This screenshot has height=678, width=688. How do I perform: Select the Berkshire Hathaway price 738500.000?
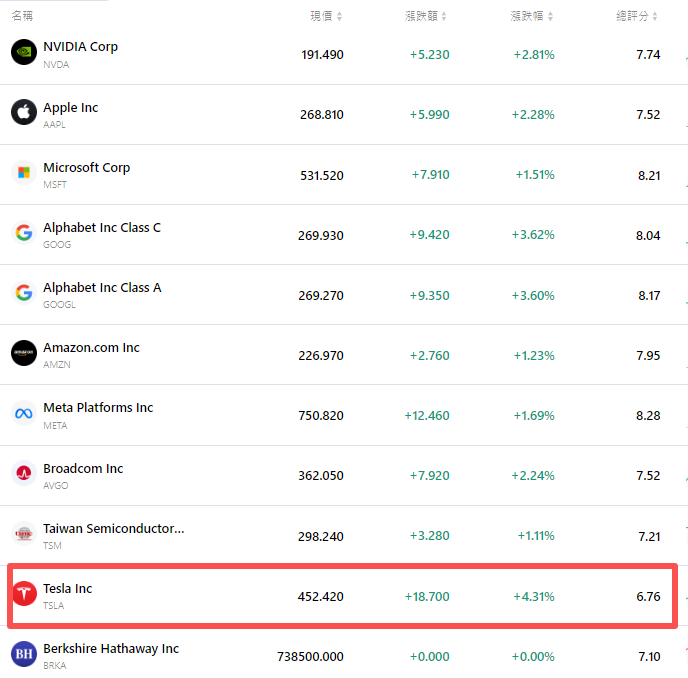coord(310,656)
